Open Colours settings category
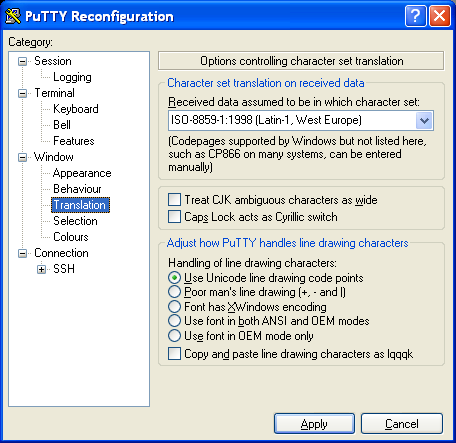The height and width of the screenshot is (443, 456). click(x=71, y=237)
